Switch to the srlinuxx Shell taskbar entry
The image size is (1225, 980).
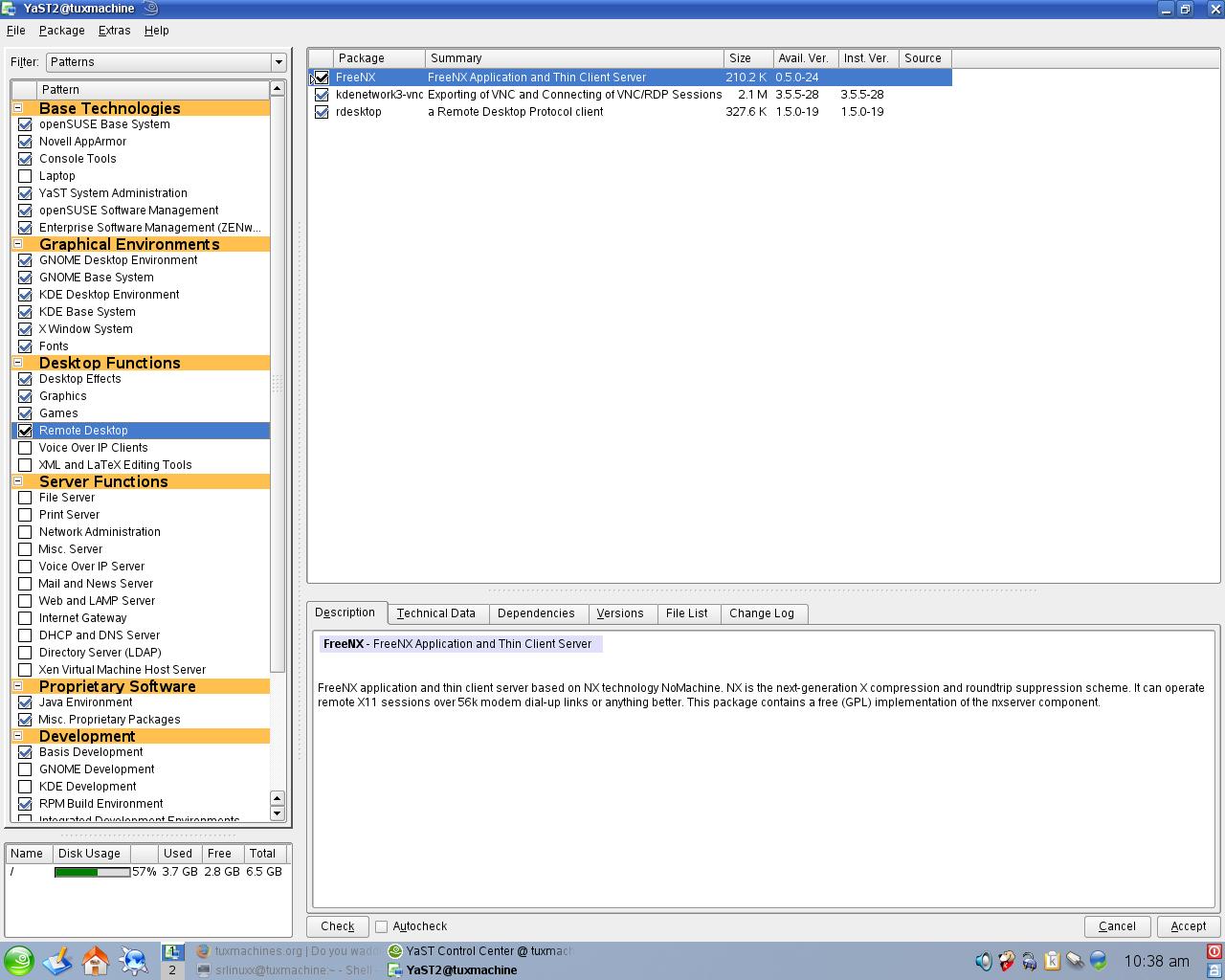tap(287, 969)
